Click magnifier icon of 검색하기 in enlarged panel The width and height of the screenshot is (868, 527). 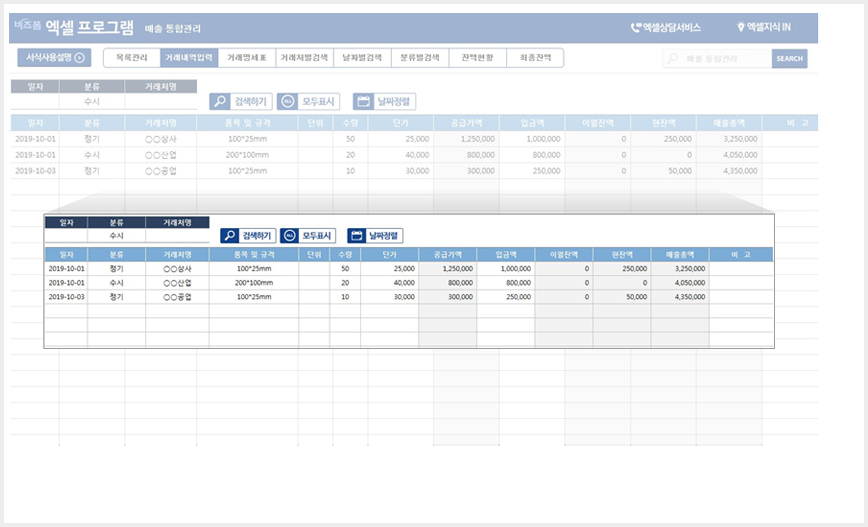[x=229, y=236]
